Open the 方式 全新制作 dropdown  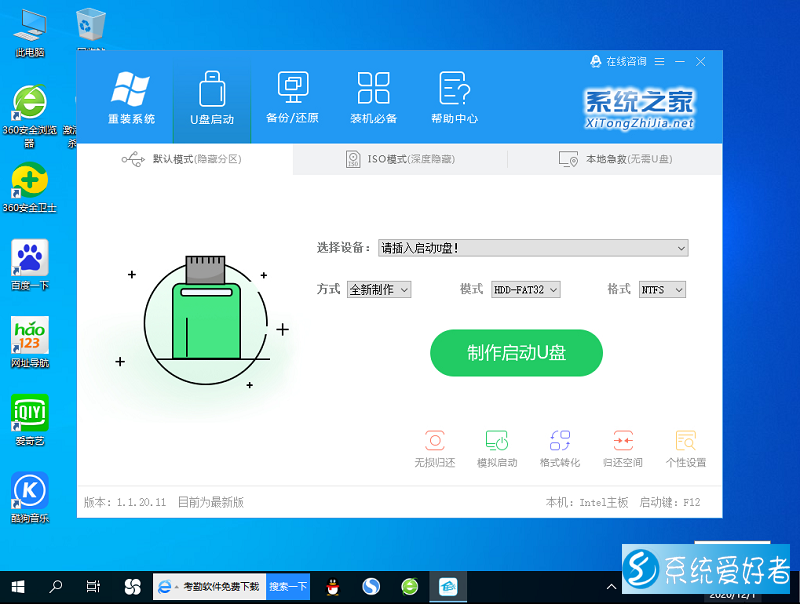(x=379, y=289)
